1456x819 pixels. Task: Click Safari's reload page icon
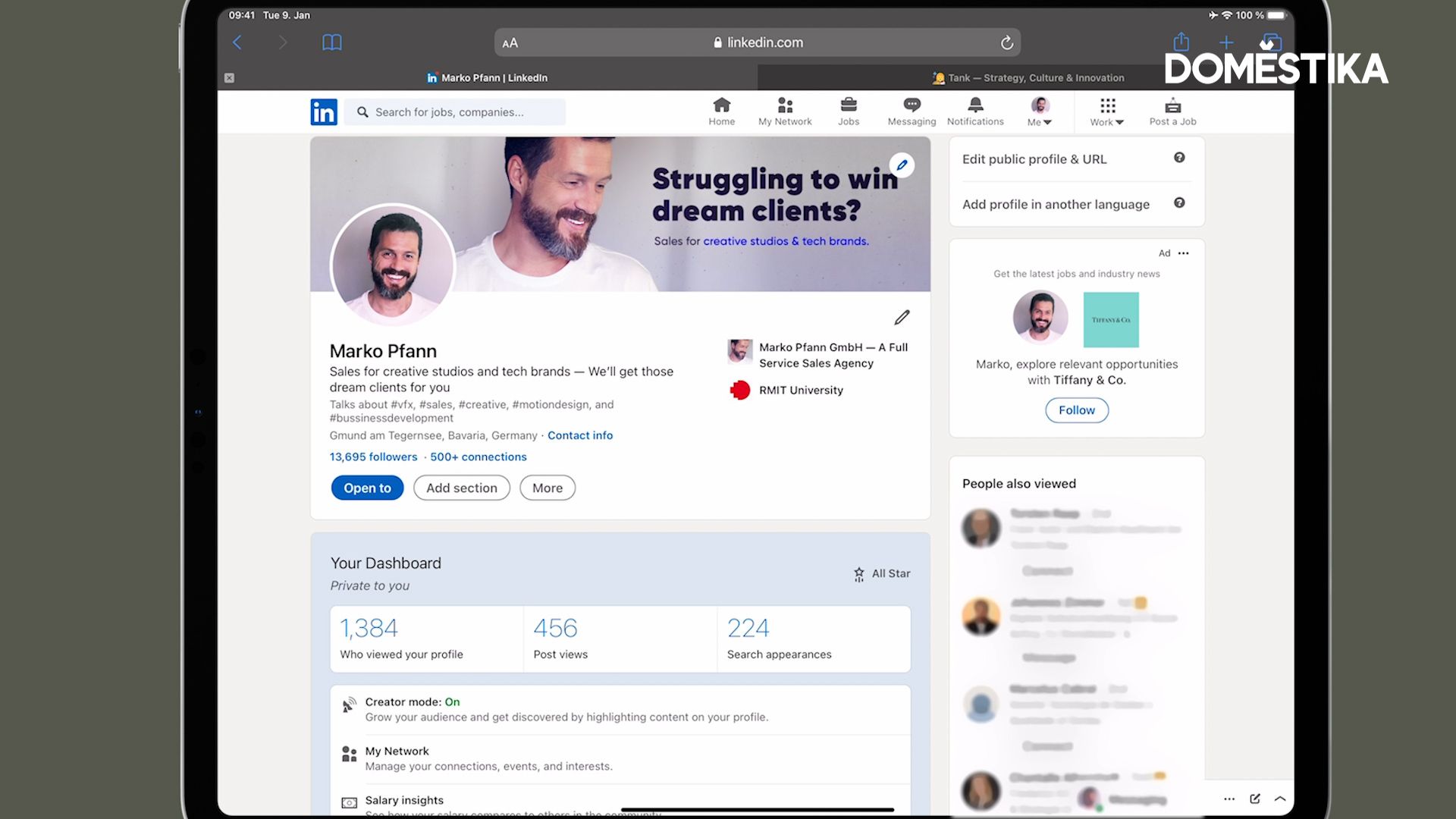coord(1006,43)
